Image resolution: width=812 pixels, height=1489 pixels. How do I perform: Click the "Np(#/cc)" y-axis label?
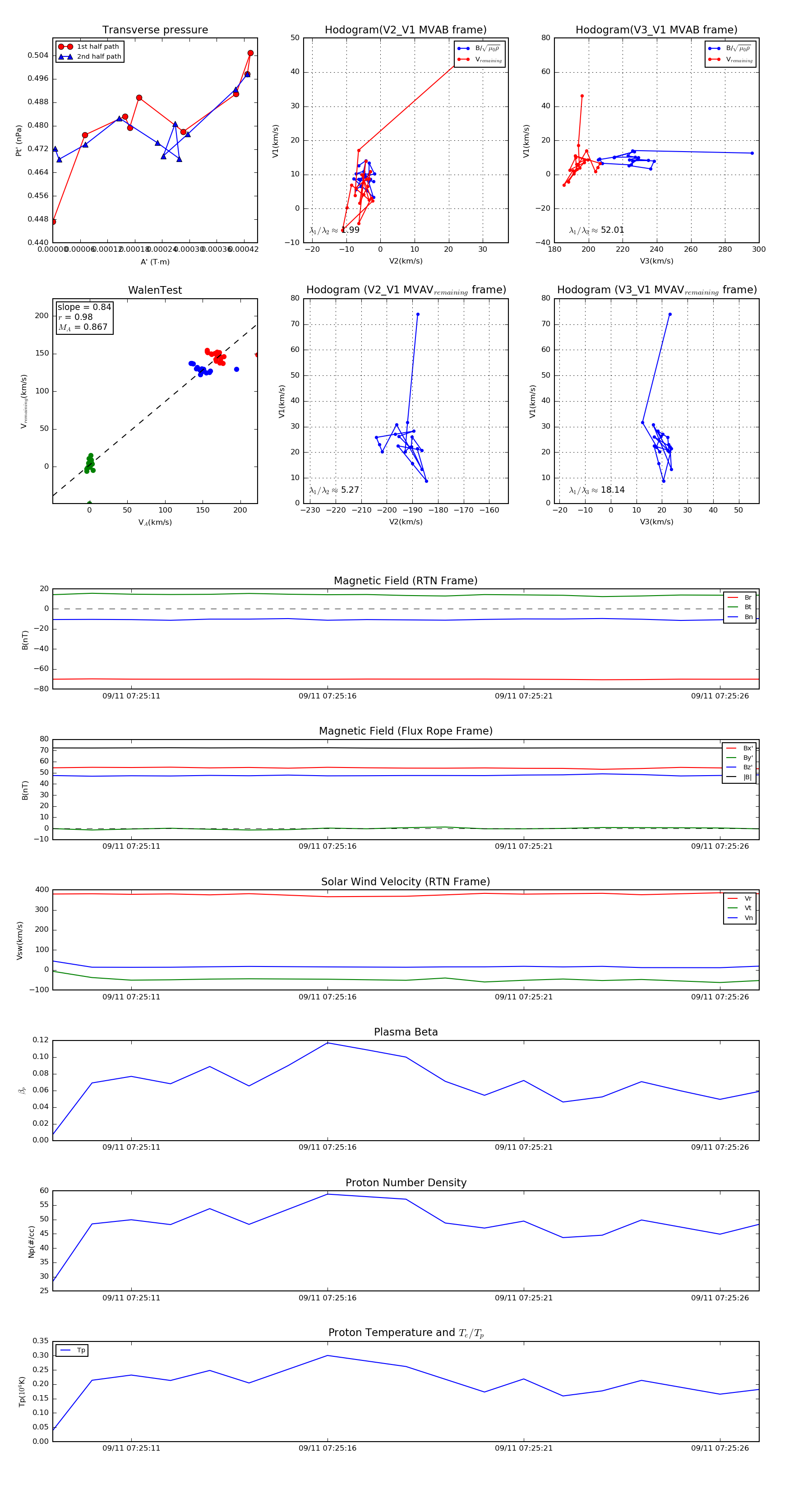point(32,1242)
